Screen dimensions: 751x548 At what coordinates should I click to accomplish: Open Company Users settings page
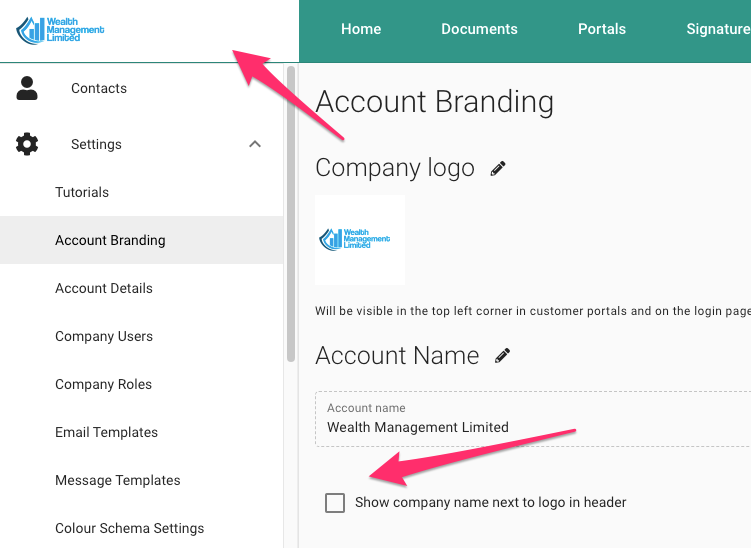pos(104,336)
